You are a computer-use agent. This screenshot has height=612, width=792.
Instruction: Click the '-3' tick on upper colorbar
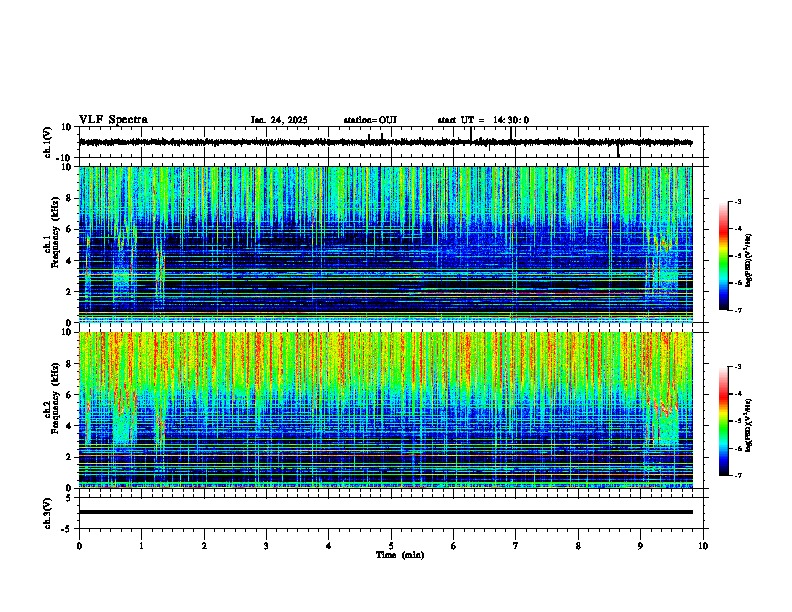(x=737, y=202)
